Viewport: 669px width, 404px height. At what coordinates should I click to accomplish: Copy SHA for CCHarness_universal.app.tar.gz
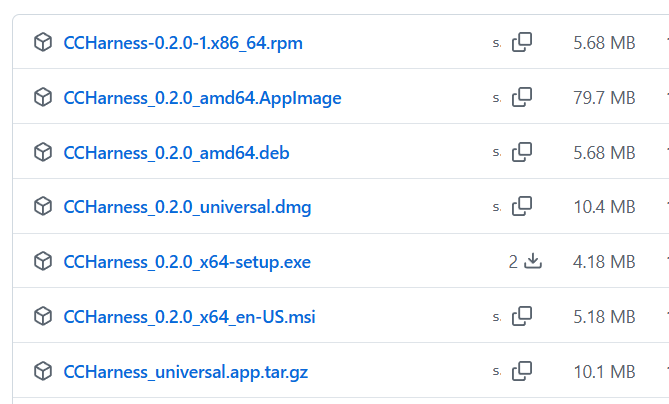(522, 371)
